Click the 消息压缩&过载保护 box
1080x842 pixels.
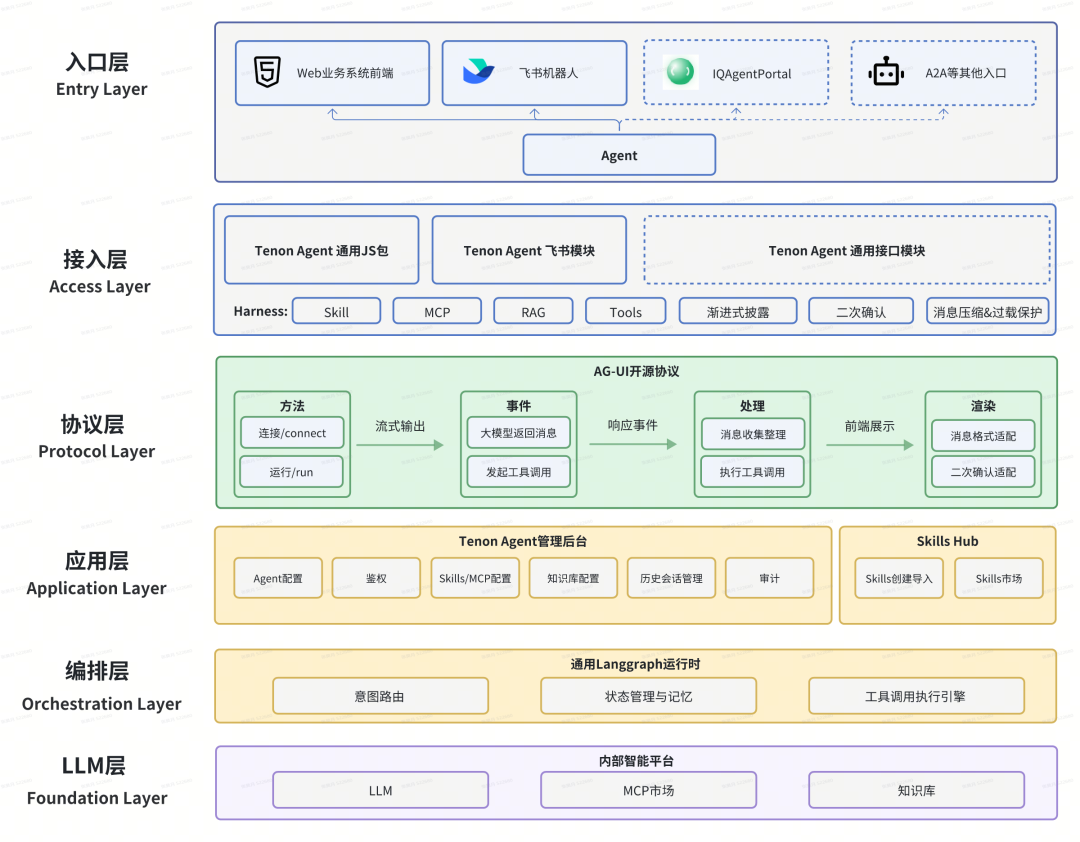(x=988, y=311)
